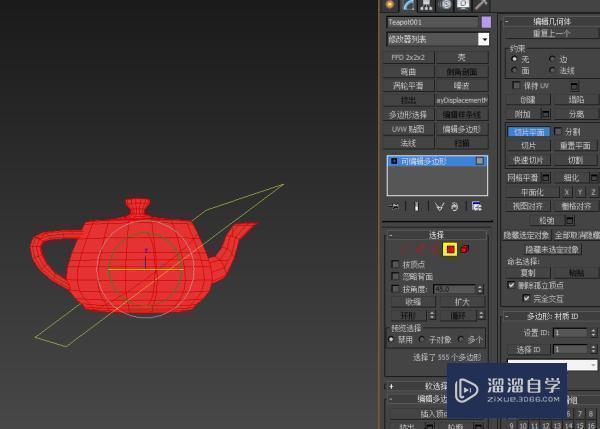Image resolution: width=600 pixels, height=429 pixels.
Task: Apply the 弯曲 (Bend) modifier button
Action: [408, 72]
